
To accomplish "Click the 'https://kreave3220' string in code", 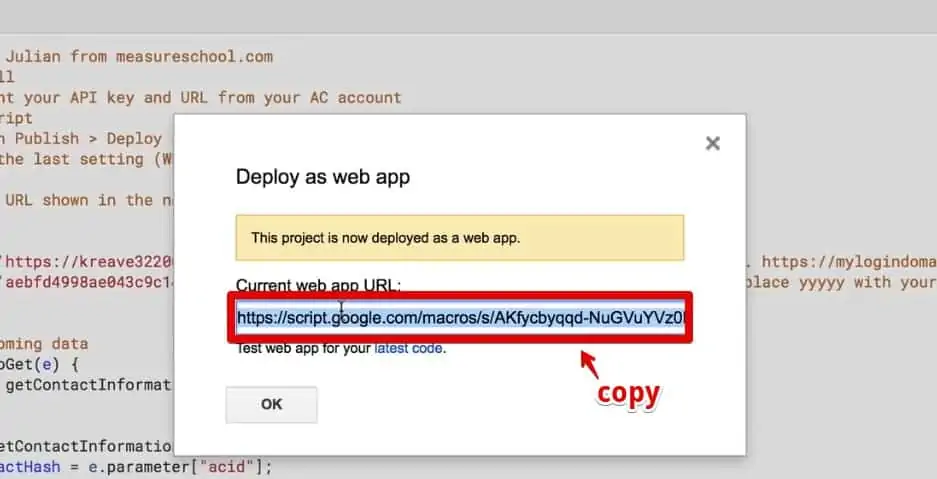I will 87,262.
